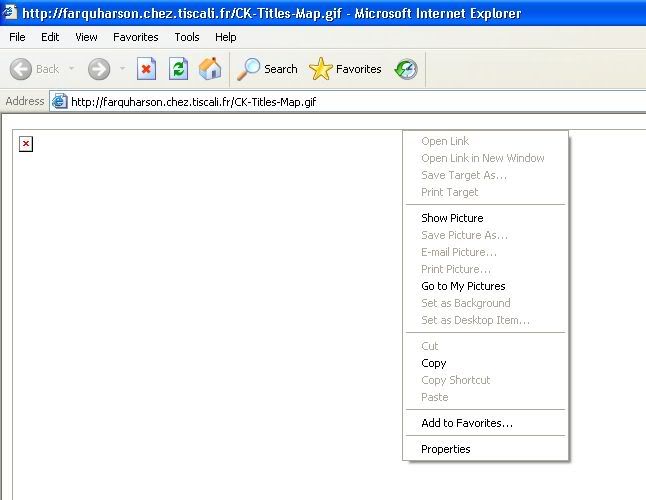This screenshot has height=500, width=646.
Task: Select Show Picture in the context menu
Action: [485, 218]
